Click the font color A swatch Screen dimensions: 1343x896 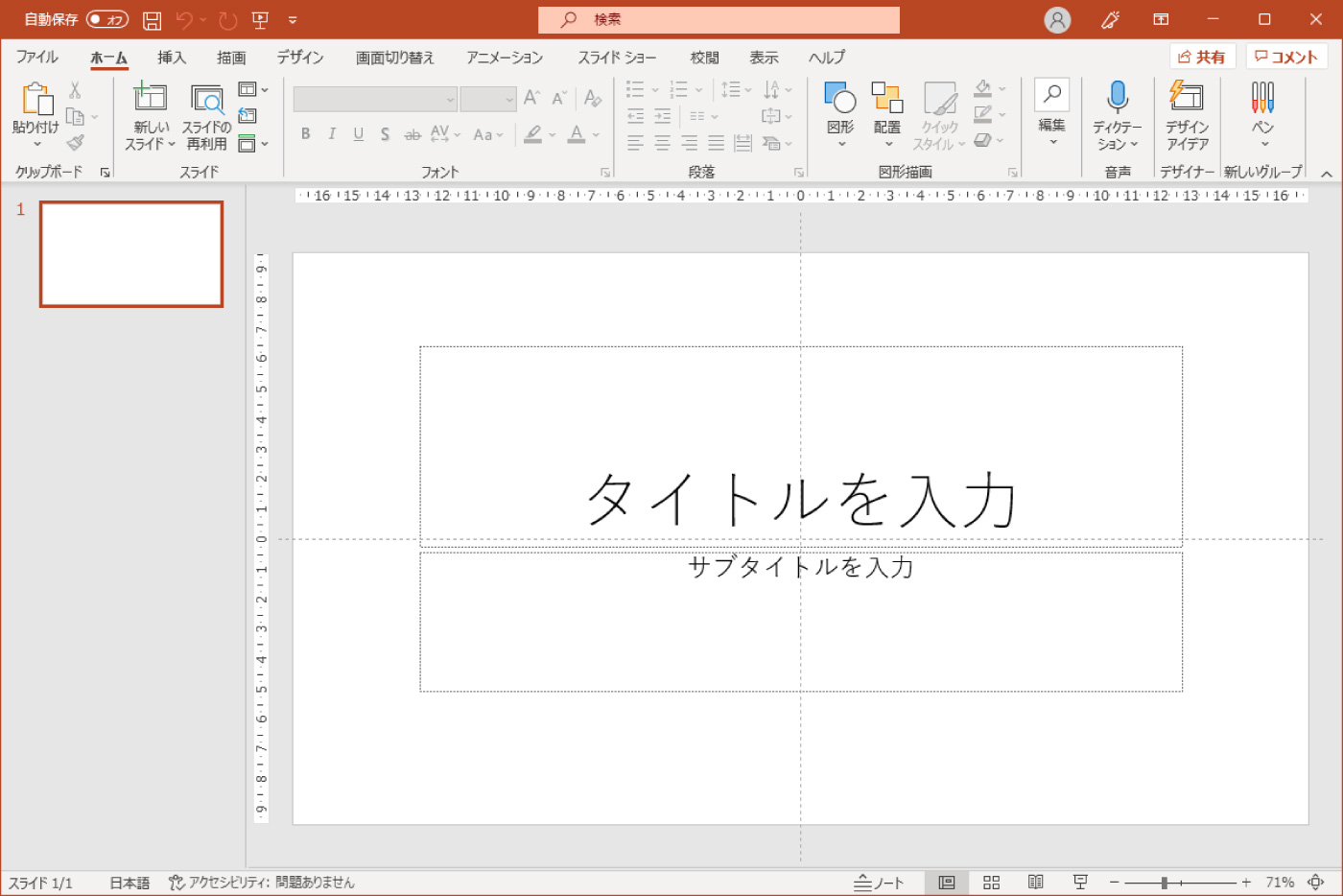[x=577, y=134]
